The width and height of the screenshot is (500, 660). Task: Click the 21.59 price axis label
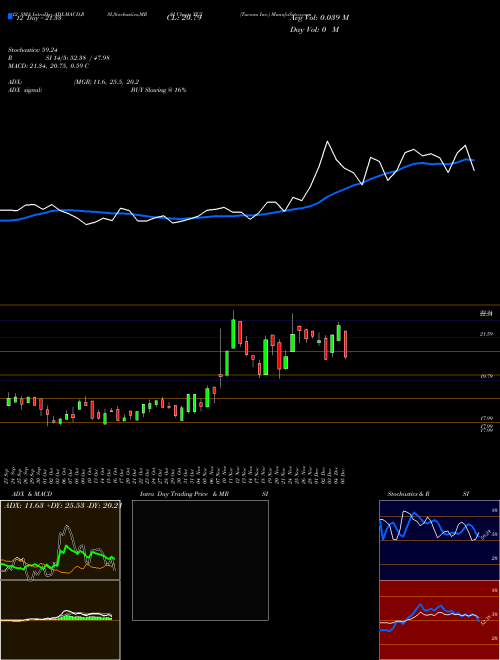point(486,334)
